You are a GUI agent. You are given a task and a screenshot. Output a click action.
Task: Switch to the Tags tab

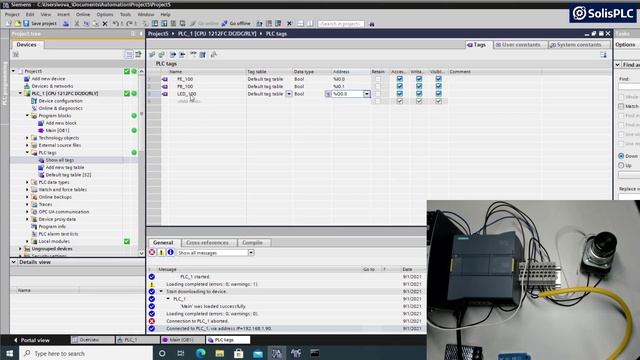(477, 44)
